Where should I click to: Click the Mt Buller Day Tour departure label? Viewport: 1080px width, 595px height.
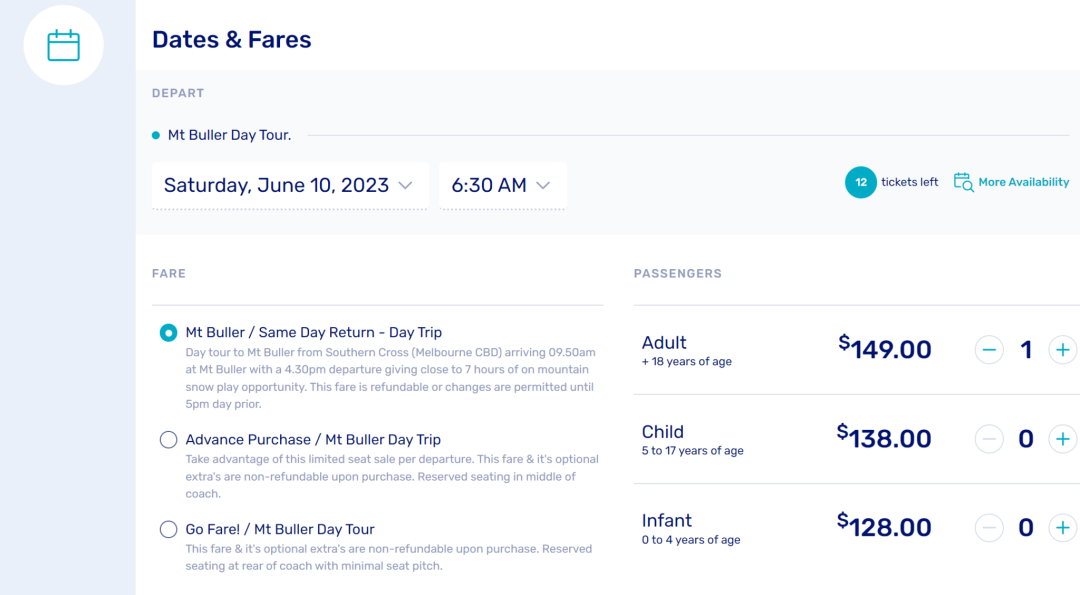(x=229, y=135)
